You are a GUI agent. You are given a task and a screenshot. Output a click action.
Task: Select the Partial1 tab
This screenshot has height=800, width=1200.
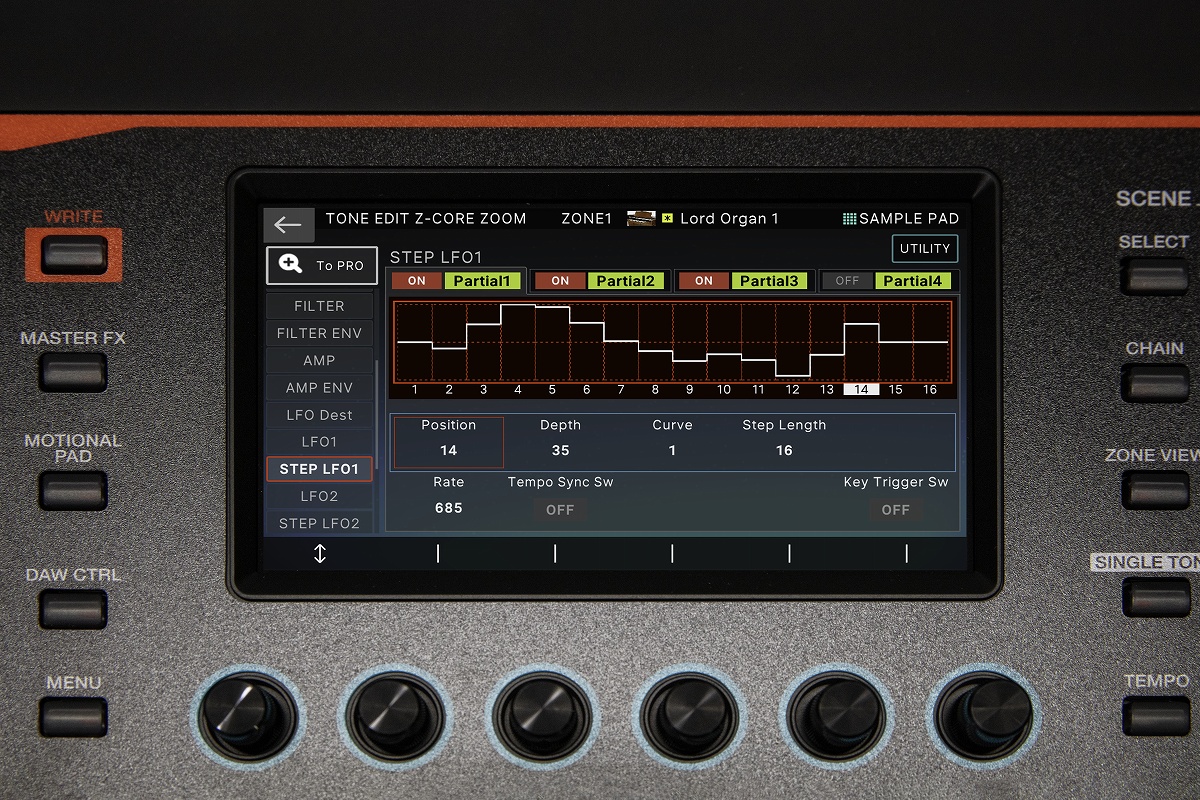[482, 281]
